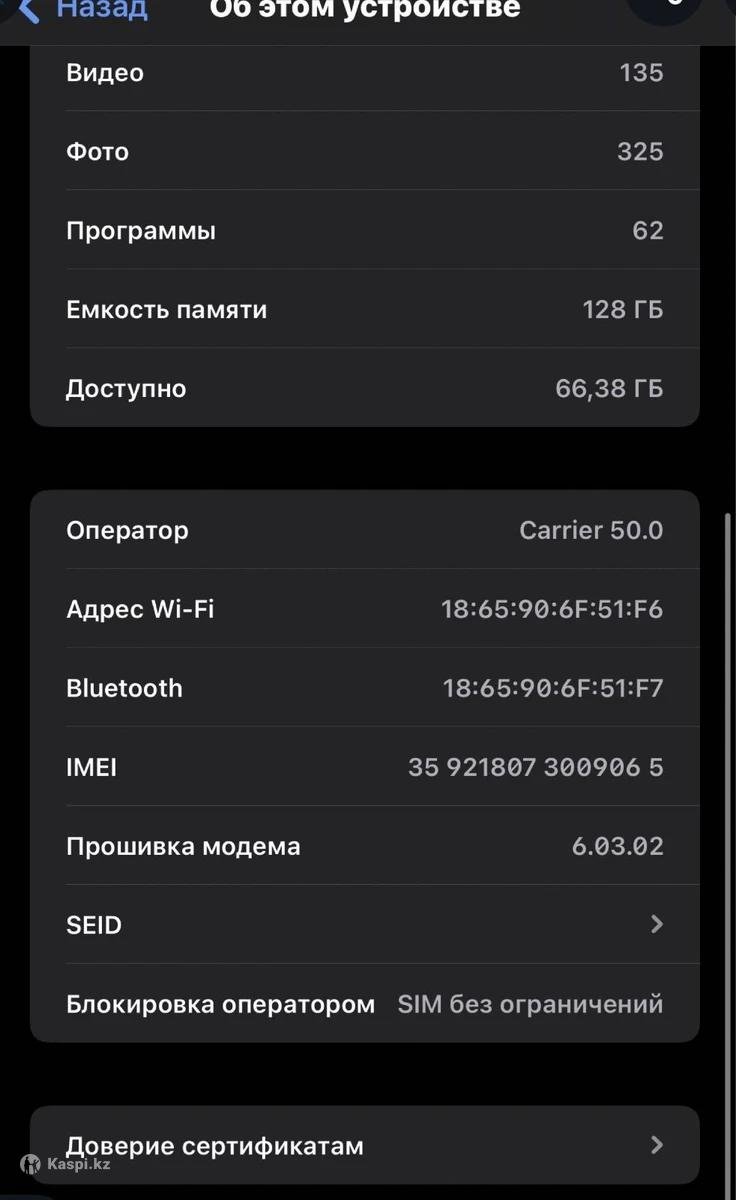
Task: Tap the Программы count 62
Action: (648, 230)
